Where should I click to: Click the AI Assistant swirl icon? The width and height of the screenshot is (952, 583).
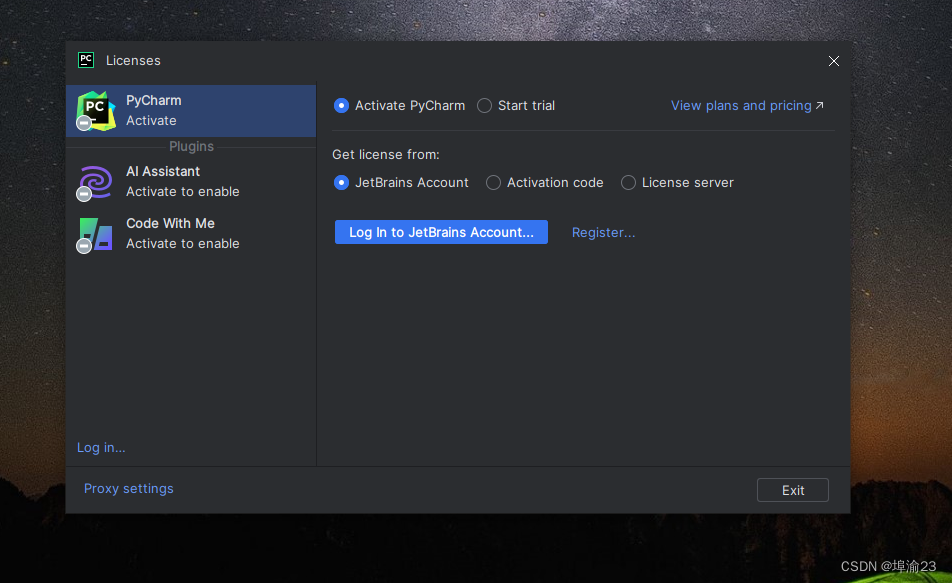95,182
